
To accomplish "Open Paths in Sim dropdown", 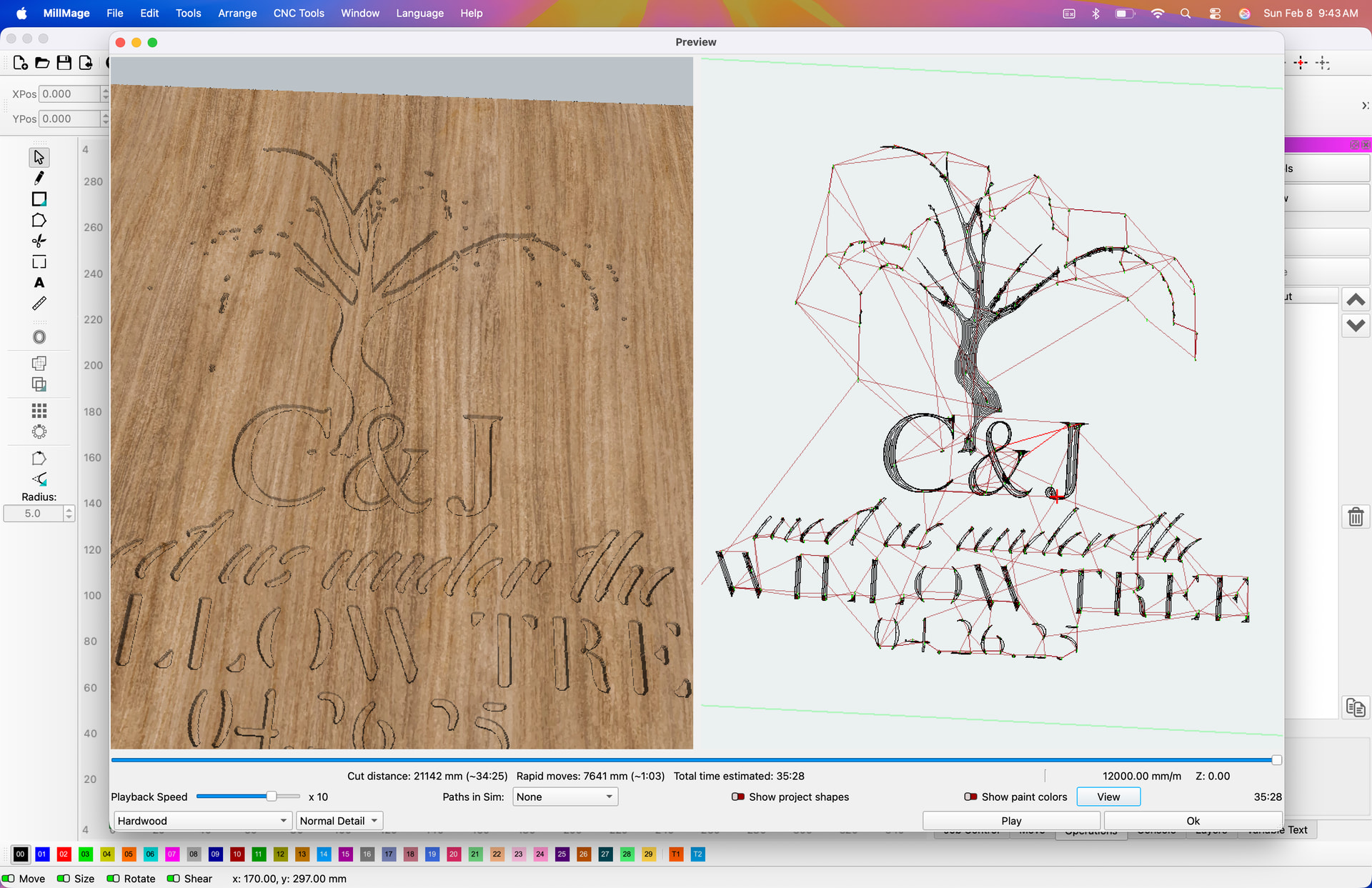I will (x=565, y=797).
